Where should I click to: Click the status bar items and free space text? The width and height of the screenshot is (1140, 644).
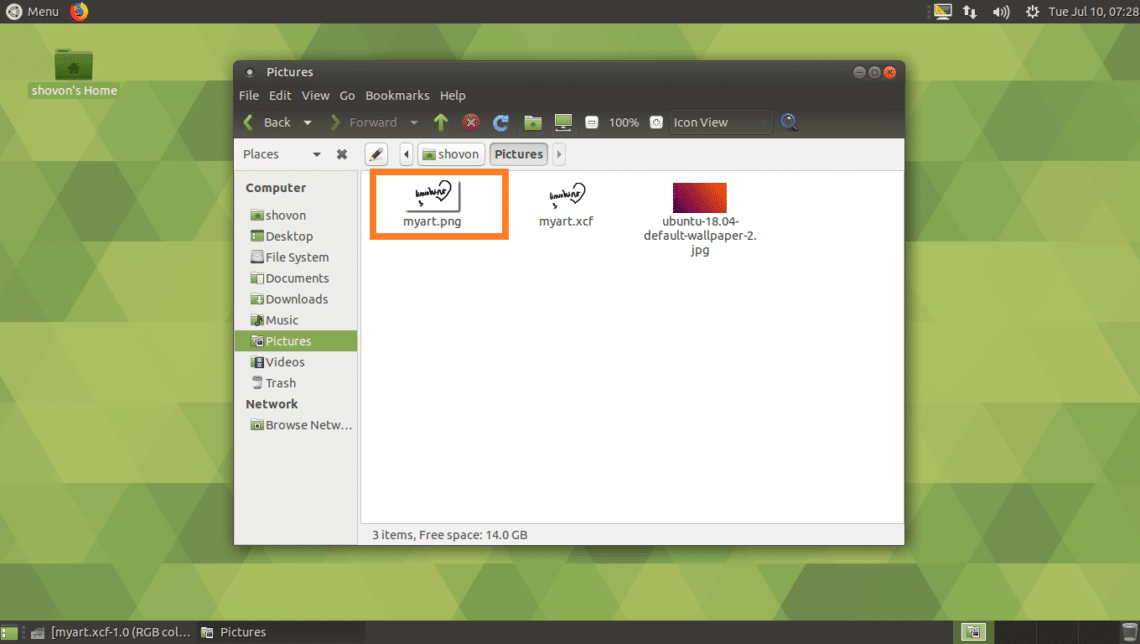450,535
